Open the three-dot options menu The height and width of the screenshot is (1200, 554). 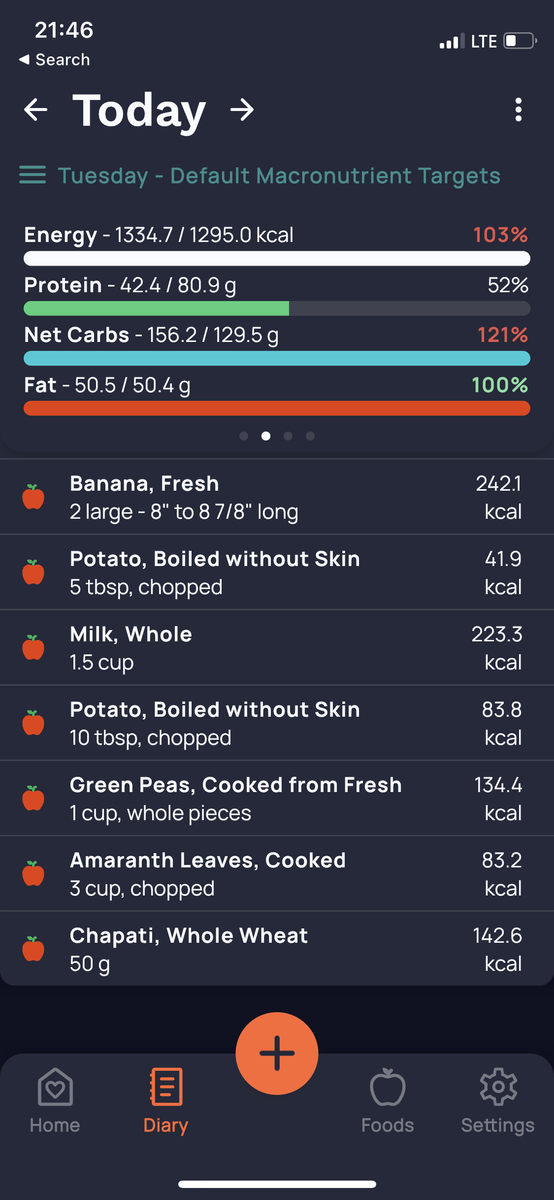point(518,110)
